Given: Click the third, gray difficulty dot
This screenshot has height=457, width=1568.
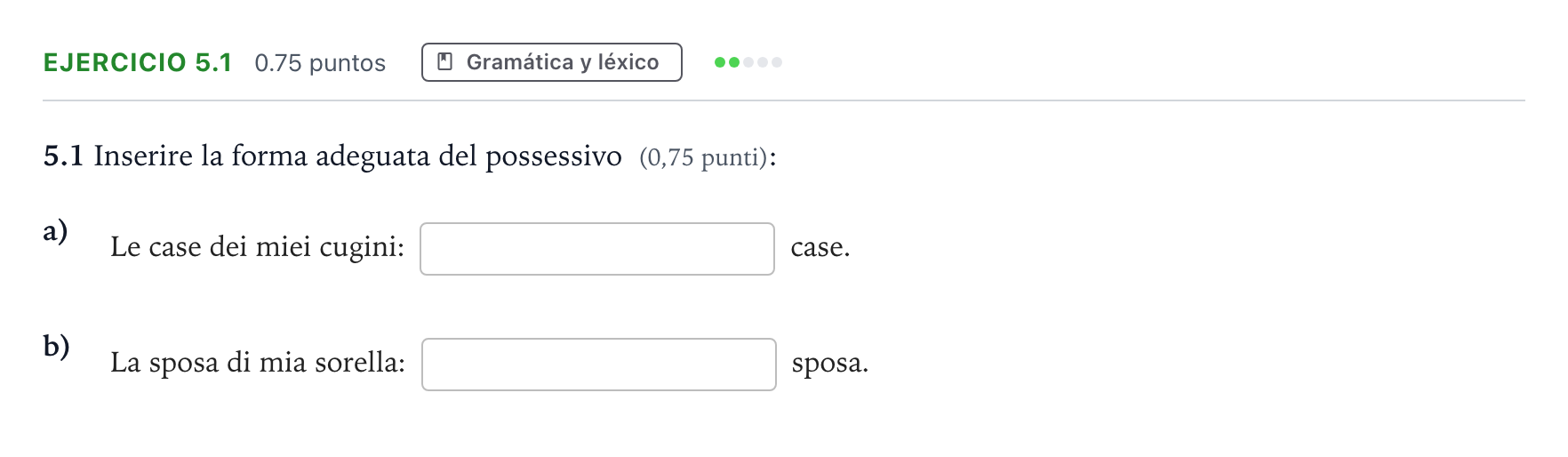Looking at the screenshot, I should (x=748, y=62).
